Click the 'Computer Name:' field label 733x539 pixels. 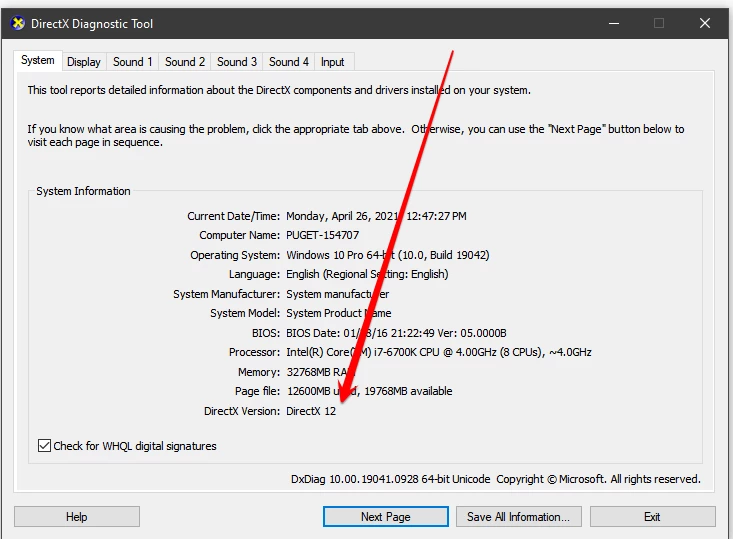239,235
